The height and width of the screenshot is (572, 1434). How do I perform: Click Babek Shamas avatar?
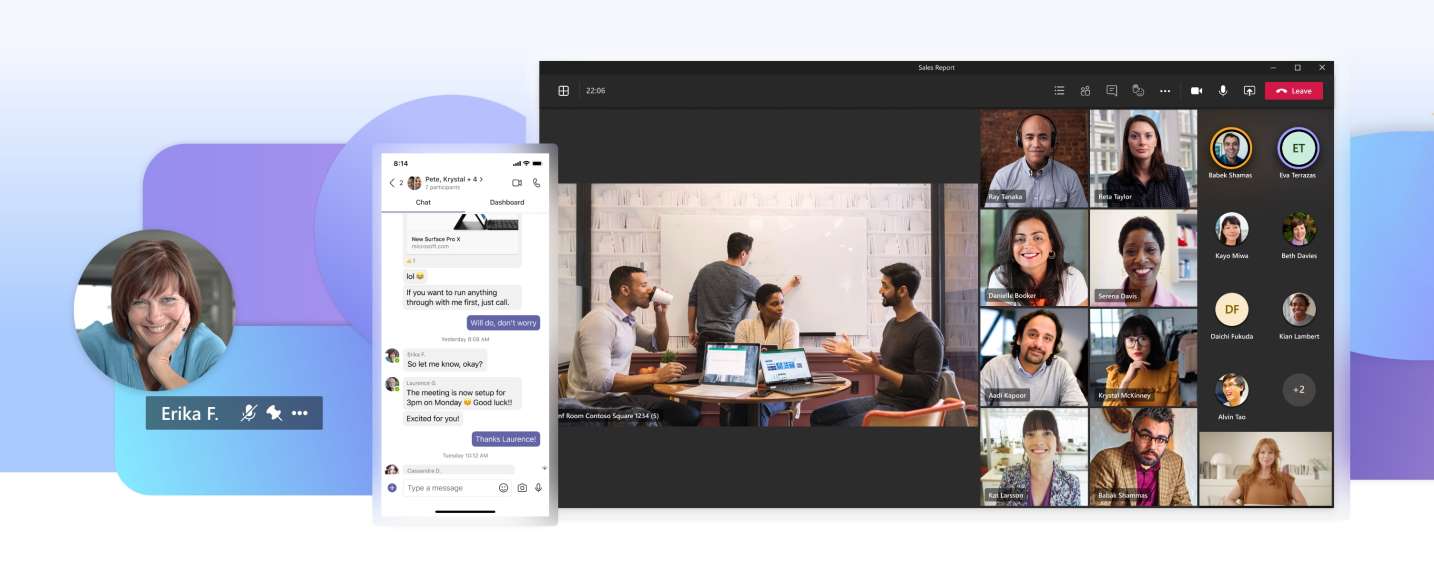[1231, 148]
